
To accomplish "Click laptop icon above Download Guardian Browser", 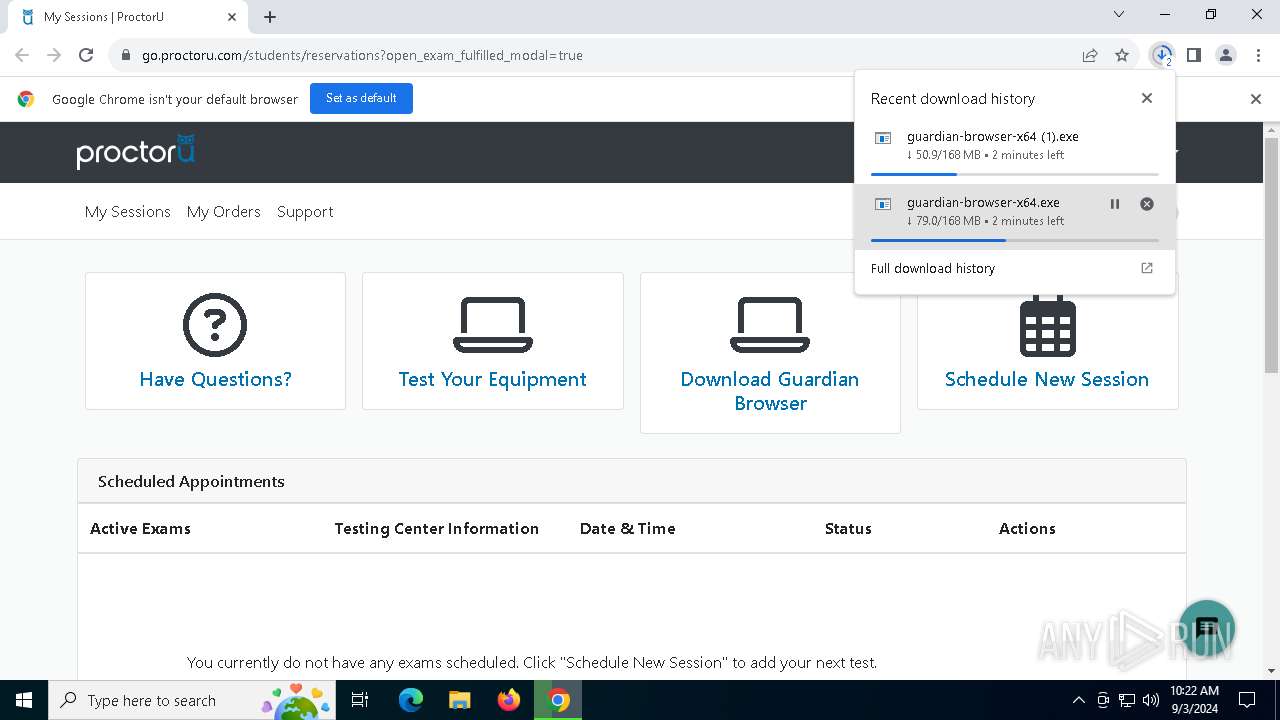I will (770, 325).
